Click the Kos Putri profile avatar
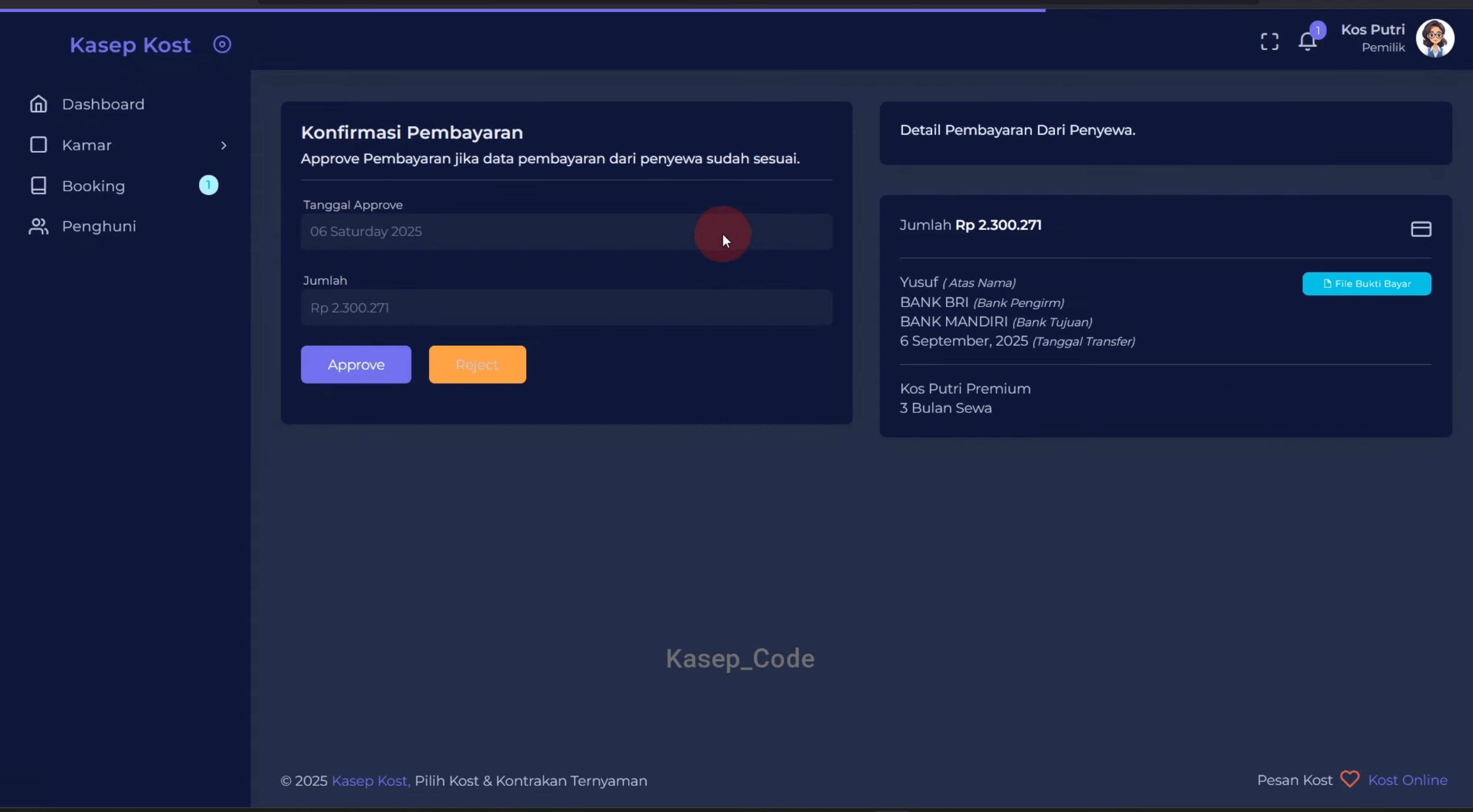 [1435, 38]
